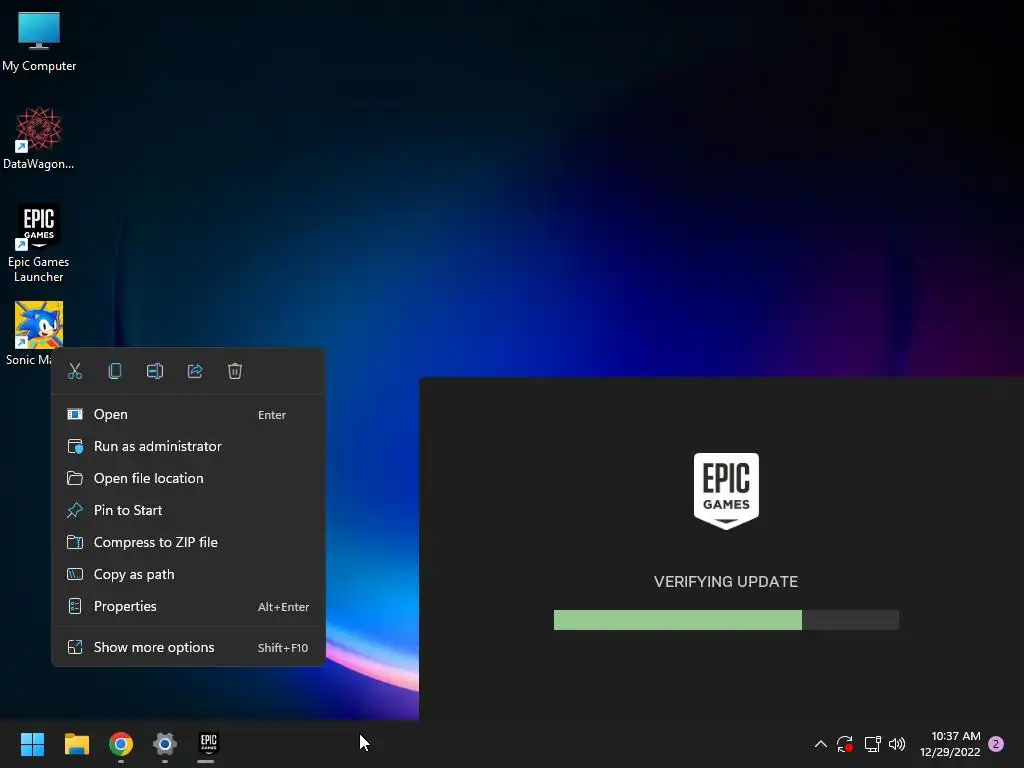This screenshot has height=768, width=1024.
Task: Click the Copy icon in context menu
Action: [115, 371]
